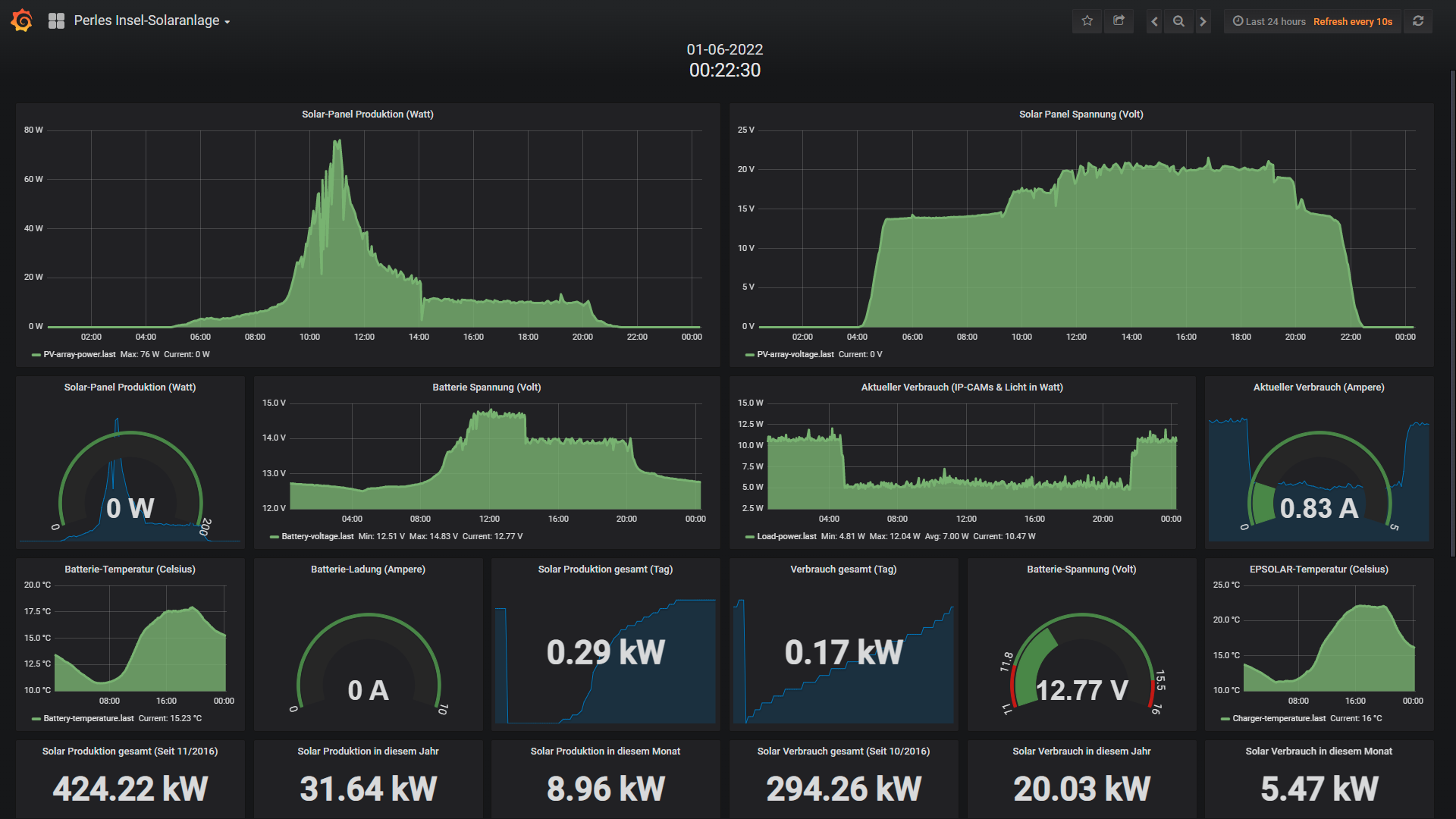
Task: Click the Grafana logo icon
Action: coord(22,20)
